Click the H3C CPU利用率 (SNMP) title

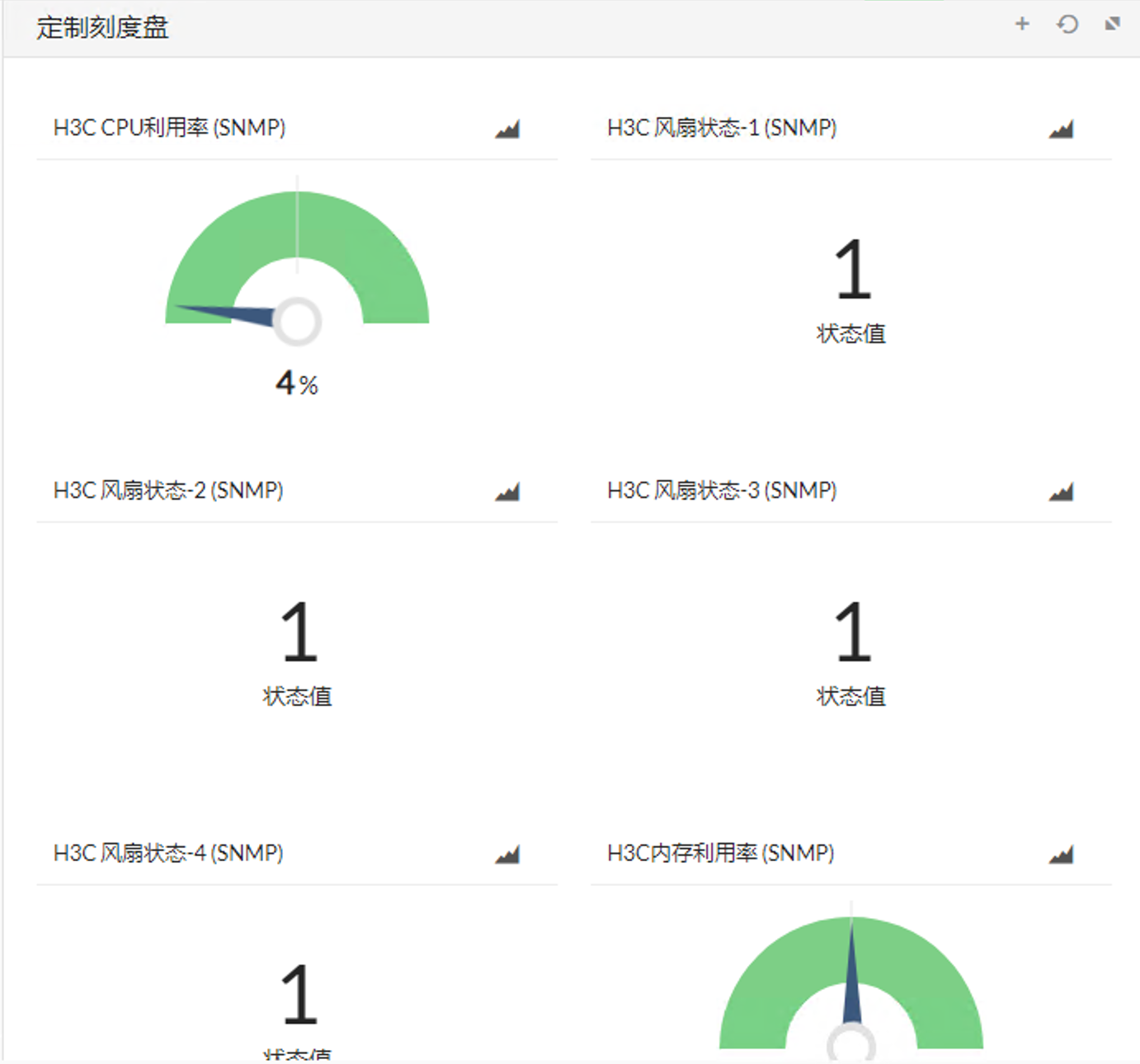tap(169, 128)
